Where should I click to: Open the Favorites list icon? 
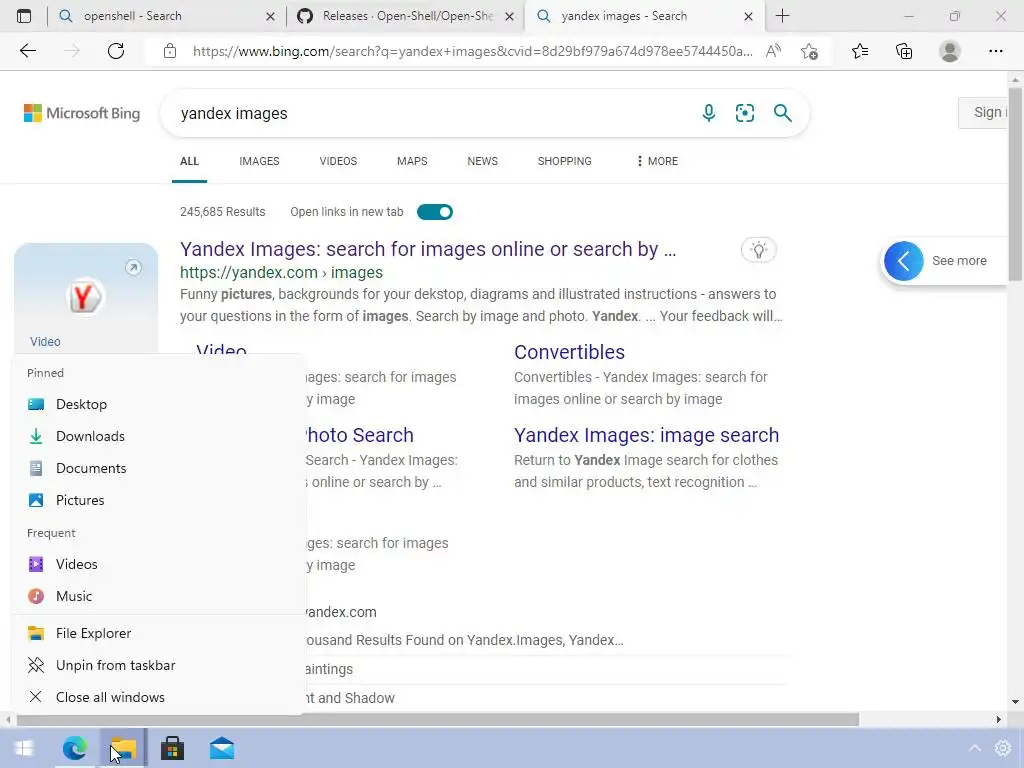860,51
